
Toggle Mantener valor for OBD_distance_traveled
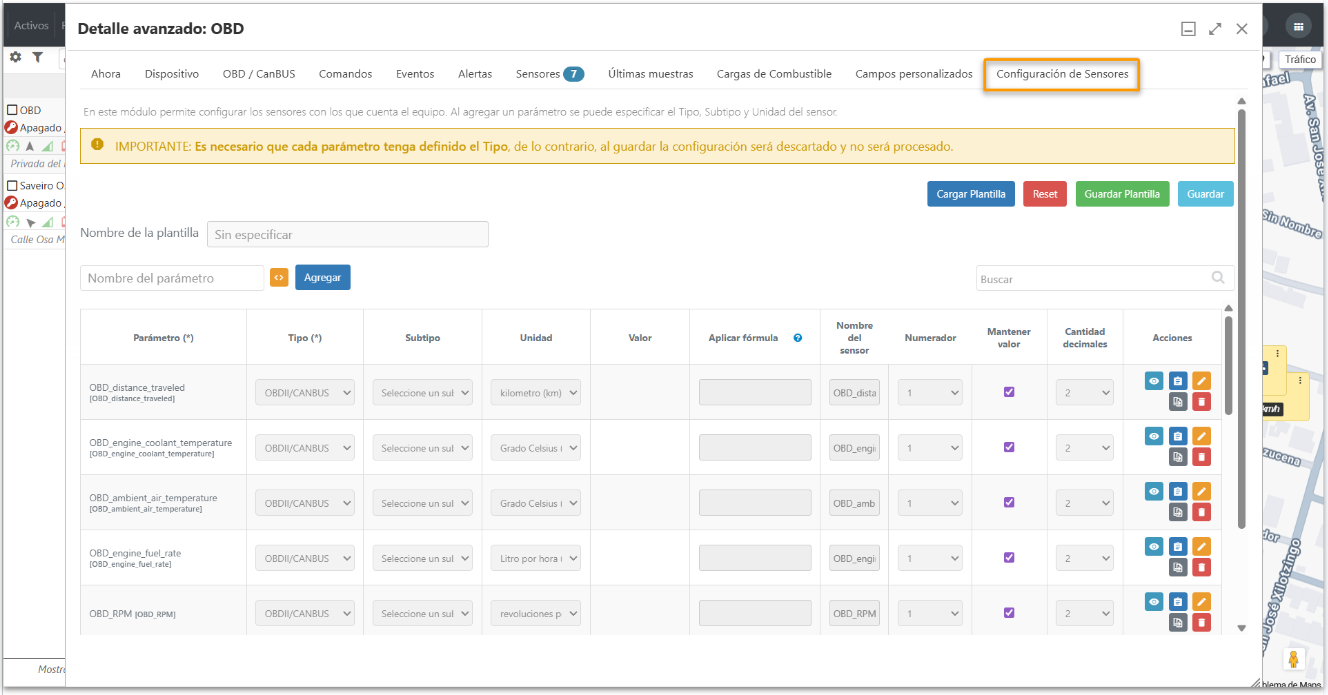1009,392
